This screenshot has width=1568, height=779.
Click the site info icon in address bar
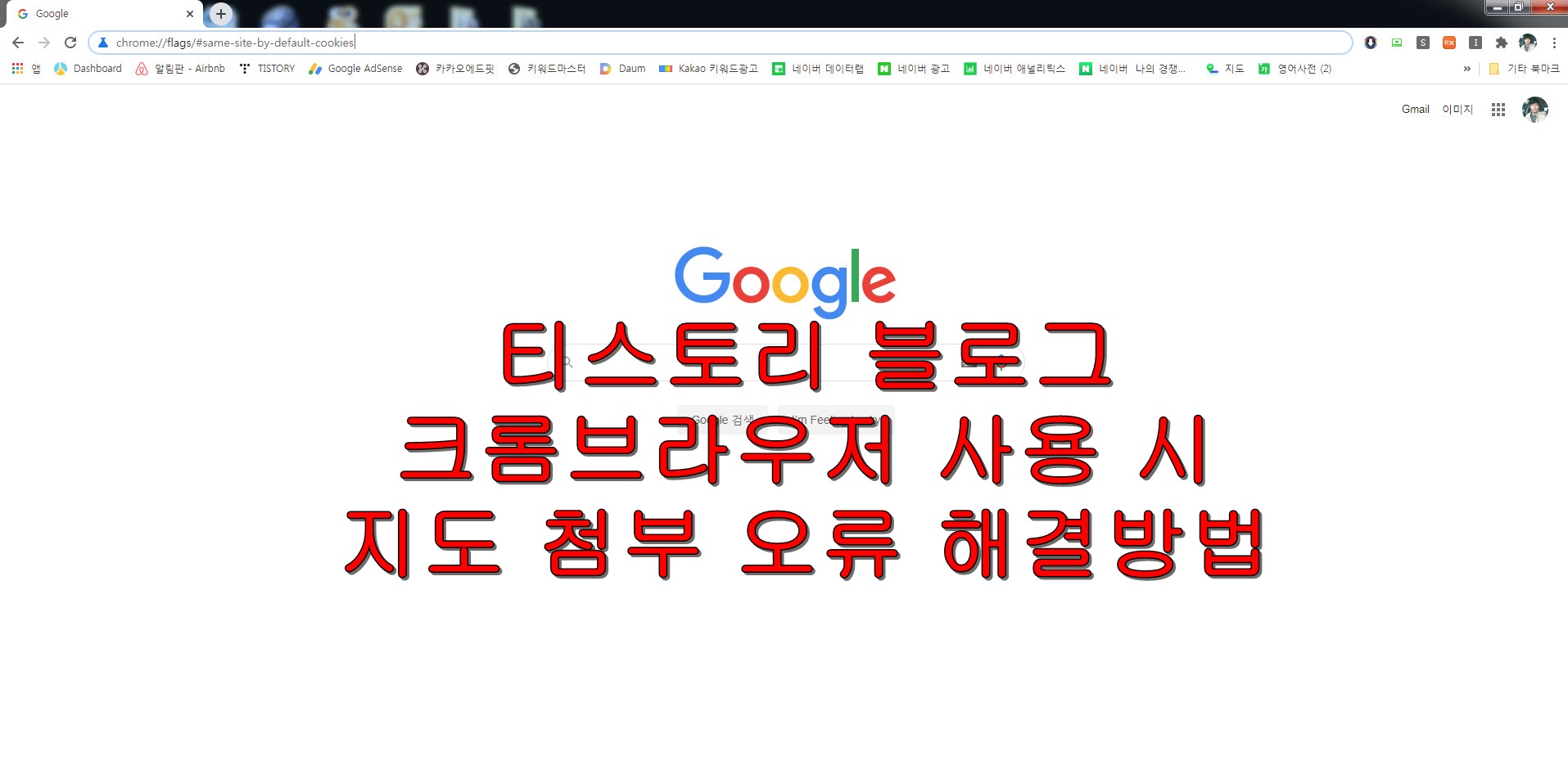coord(103,43)
